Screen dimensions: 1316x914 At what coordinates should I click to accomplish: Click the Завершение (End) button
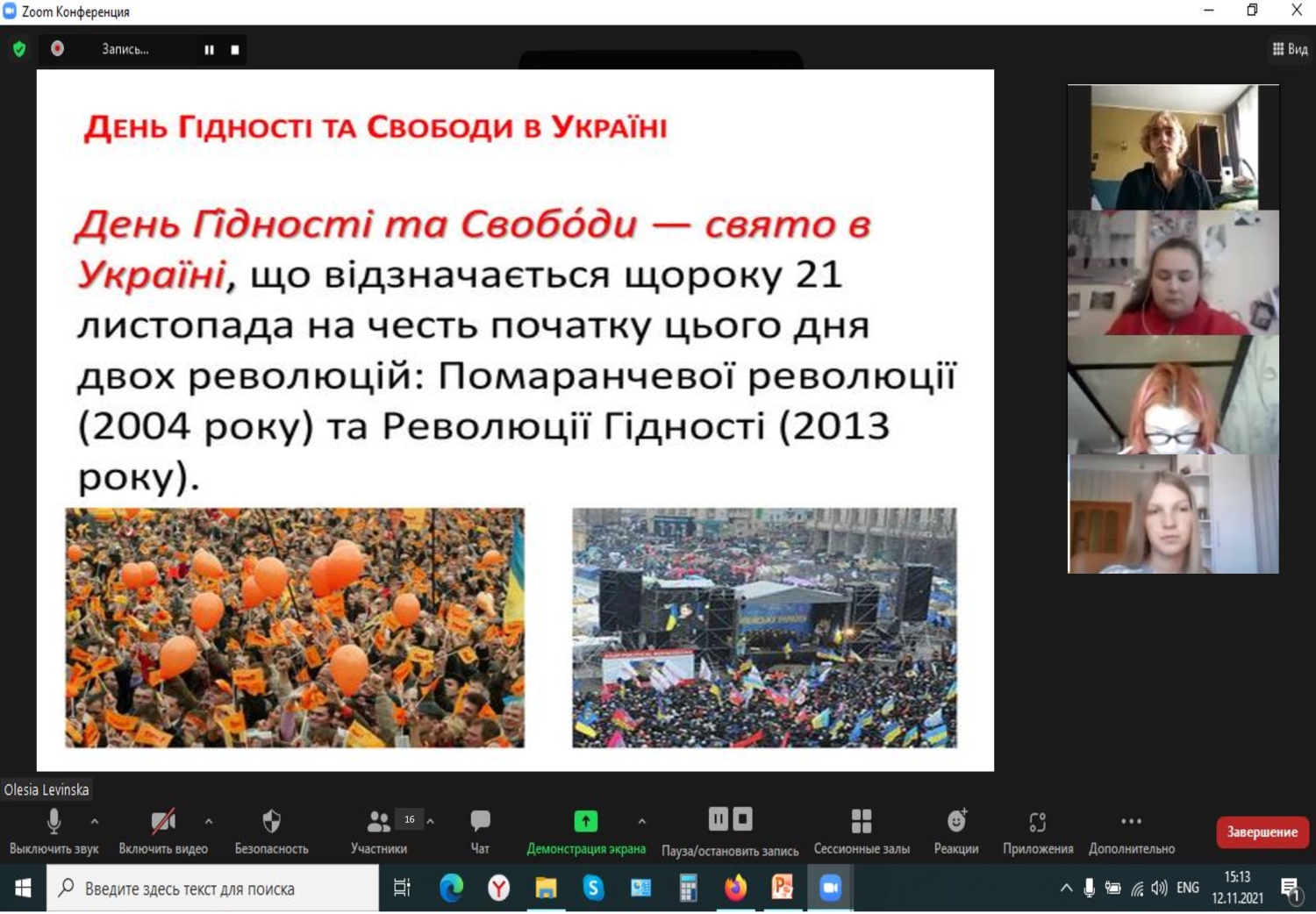(x=1262, y=832)
